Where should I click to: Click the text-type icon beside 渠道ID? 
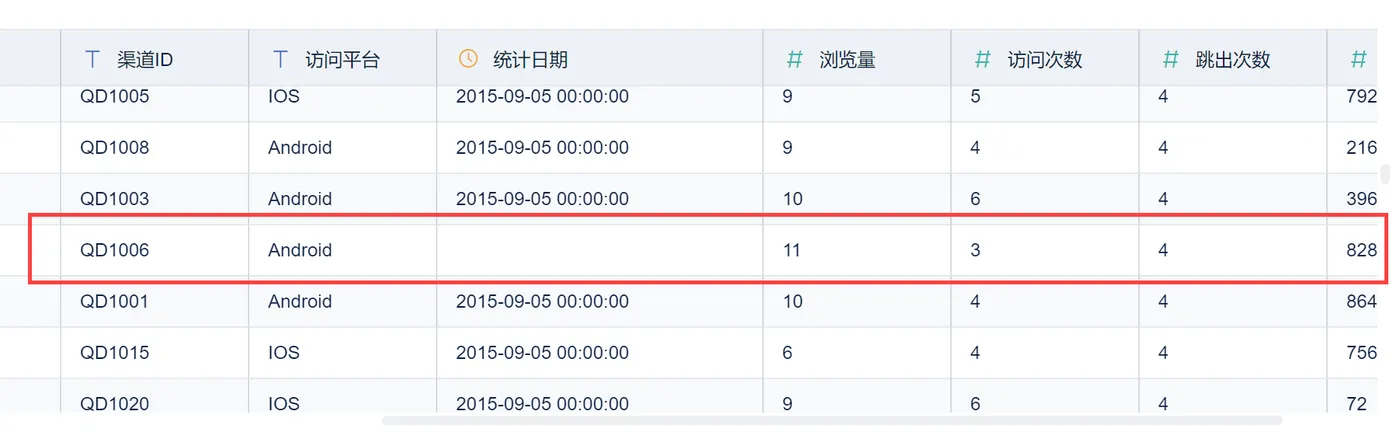(x=93, y=59)
